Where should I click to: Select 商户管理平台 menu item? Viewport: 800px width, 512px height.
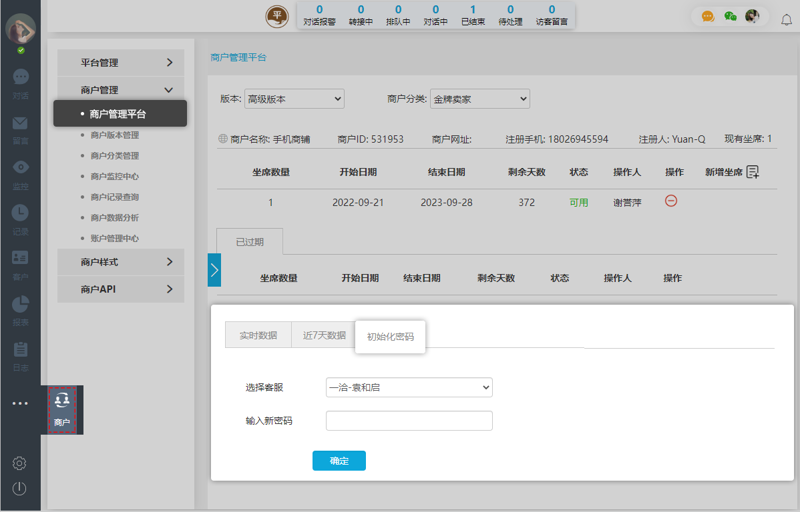tap(120, 114)
